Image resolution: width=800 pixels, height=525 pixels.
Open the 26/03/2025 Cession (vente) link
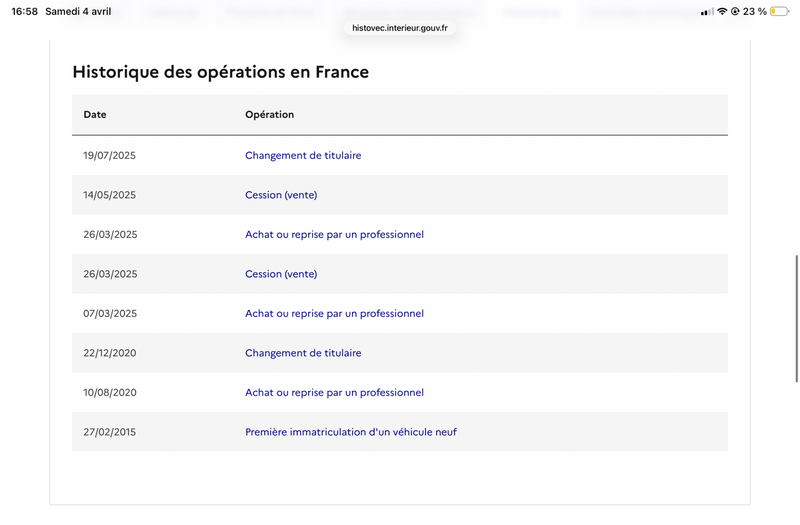(x=281, y=274)
